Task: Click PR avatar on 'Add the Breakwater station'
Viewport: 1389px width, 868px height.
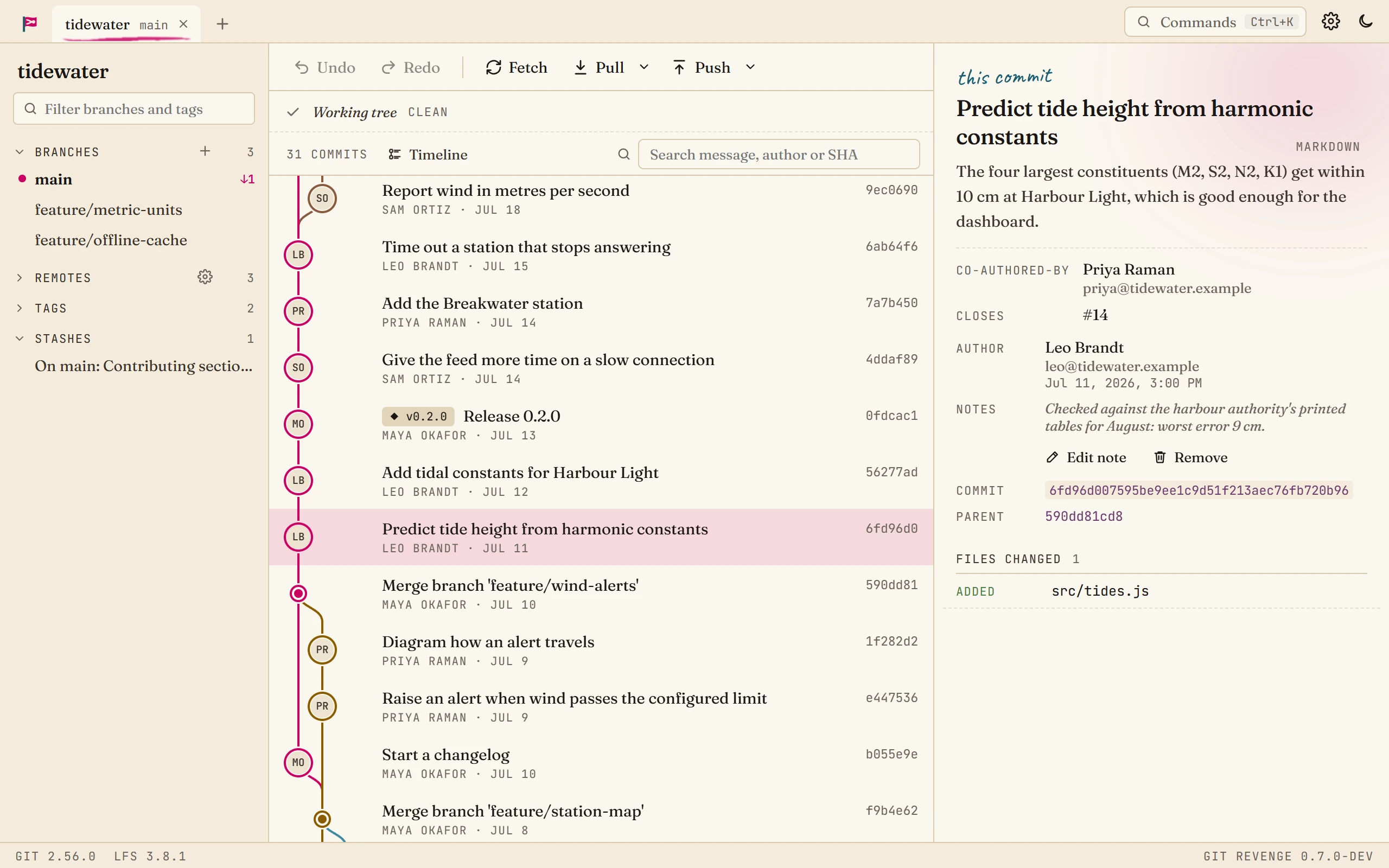Action: click(x=298, y=311)
